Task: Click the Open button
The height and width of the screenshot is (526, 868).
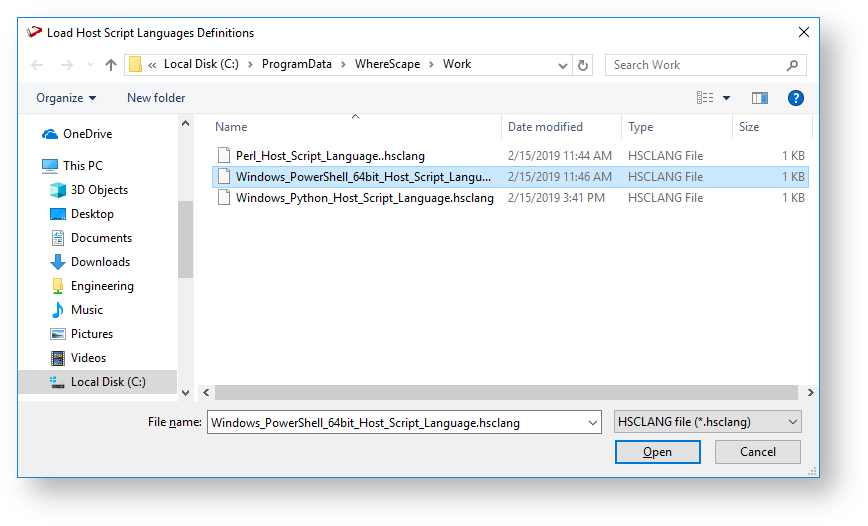Action: coord(658,452)
